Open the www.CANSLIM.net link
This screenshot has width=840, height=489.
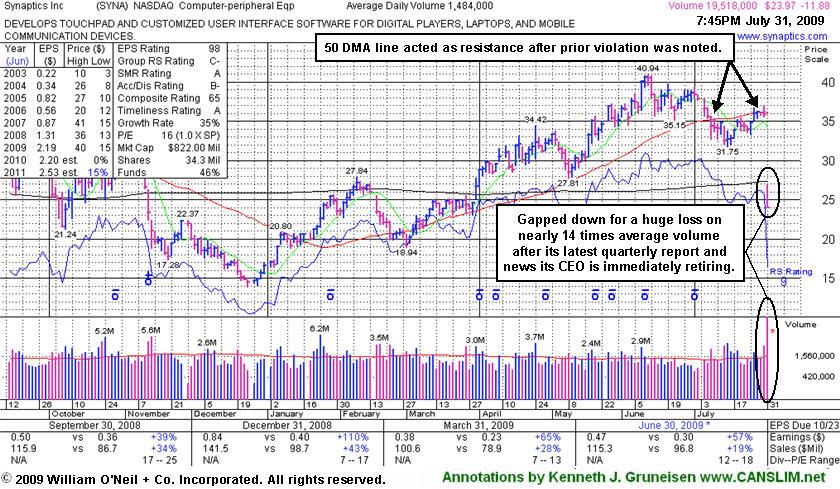point(763,477)
